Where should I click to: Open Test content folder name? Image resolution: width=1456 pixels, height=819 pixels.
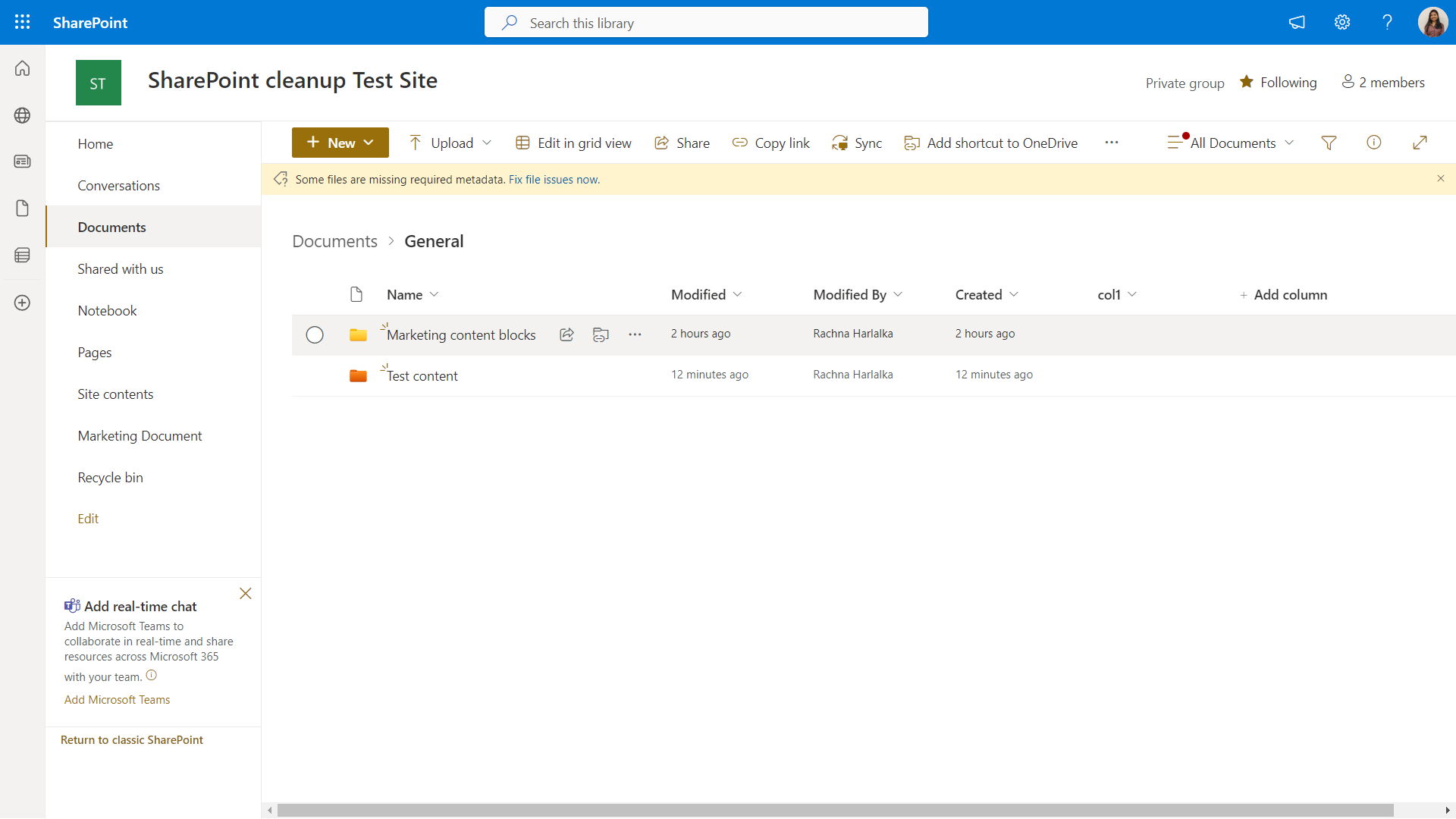(422, 375)
